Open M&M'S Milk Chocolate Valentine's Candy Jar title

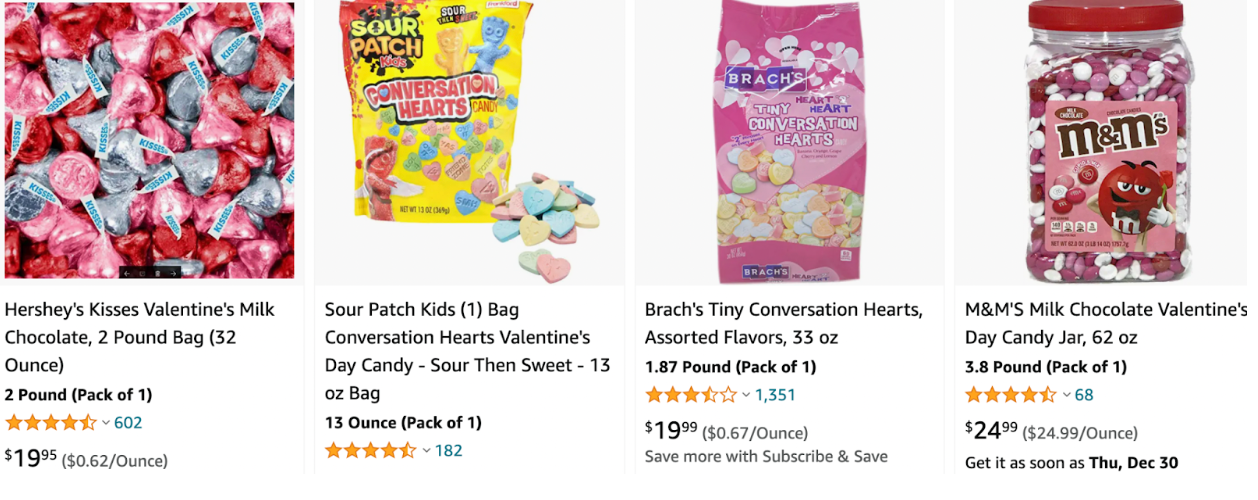[x=1106, y=323]
